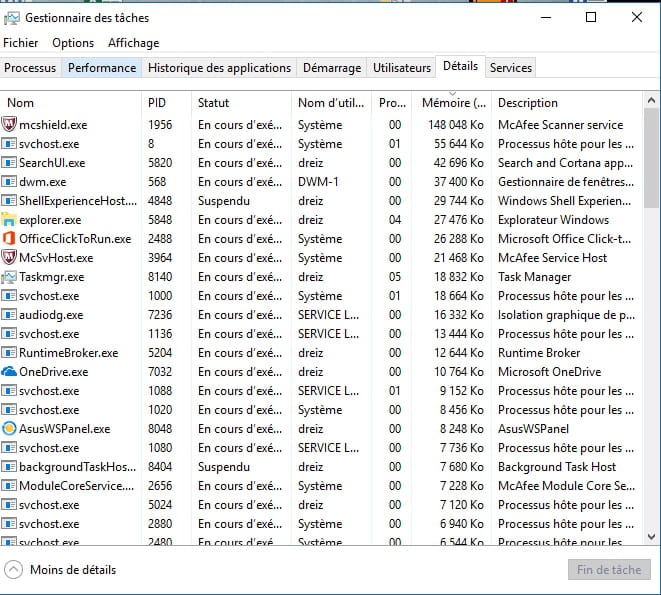
Task: Select the mcshield.exe process name
Action: click(53, 125)
